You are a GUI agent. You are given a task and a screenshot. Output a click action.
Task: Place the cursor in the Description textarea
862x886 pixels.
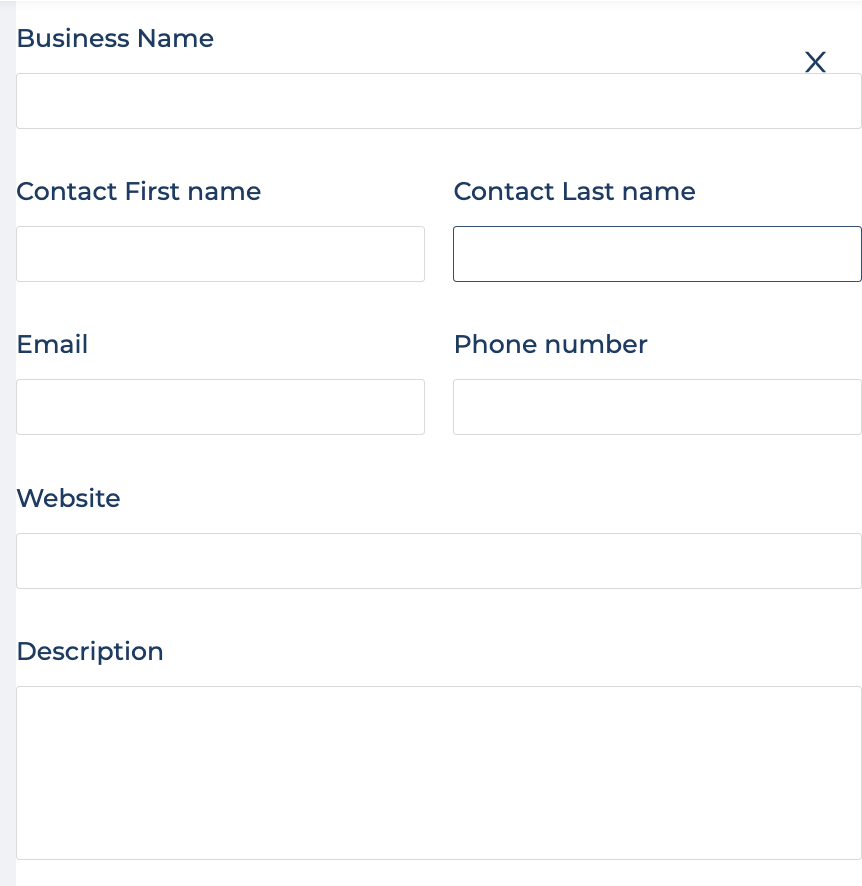coord(439,773)
